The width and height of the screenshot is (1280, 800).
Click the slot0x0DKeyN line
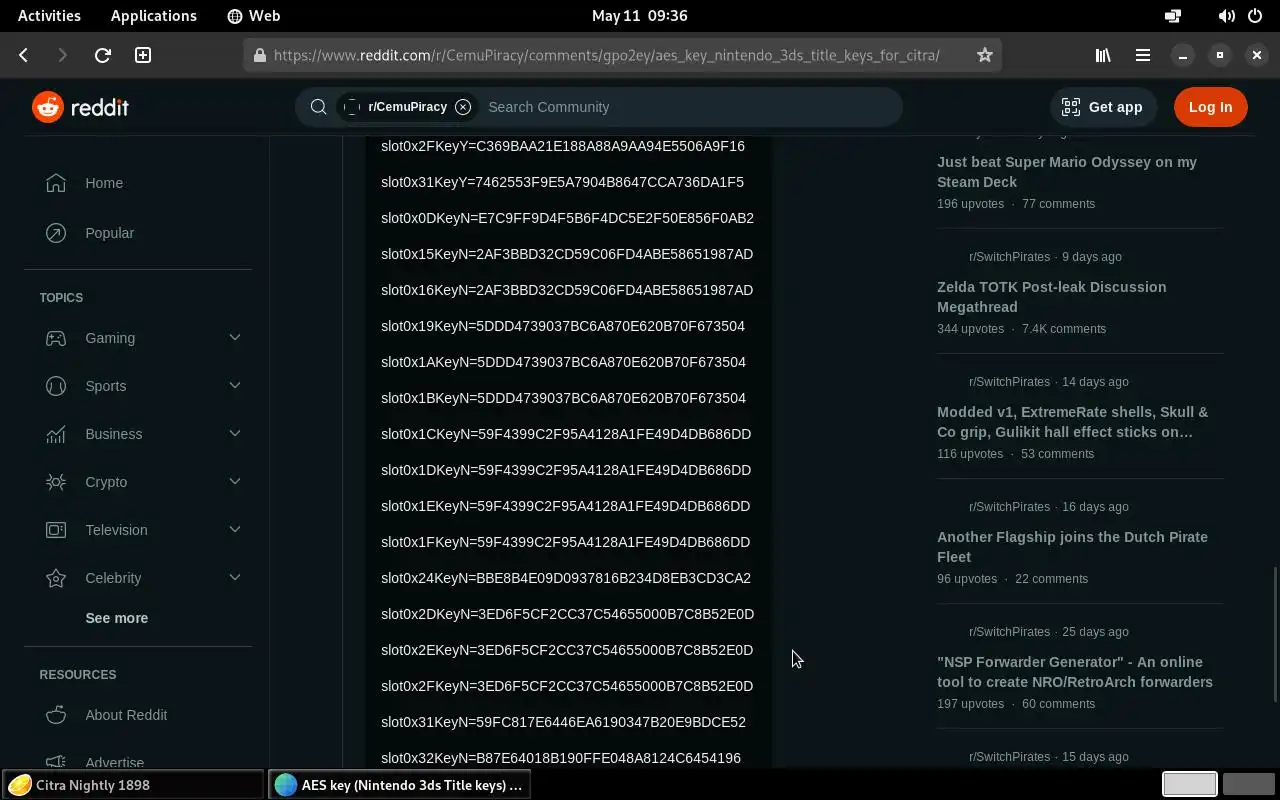click(x=567, y=218)
